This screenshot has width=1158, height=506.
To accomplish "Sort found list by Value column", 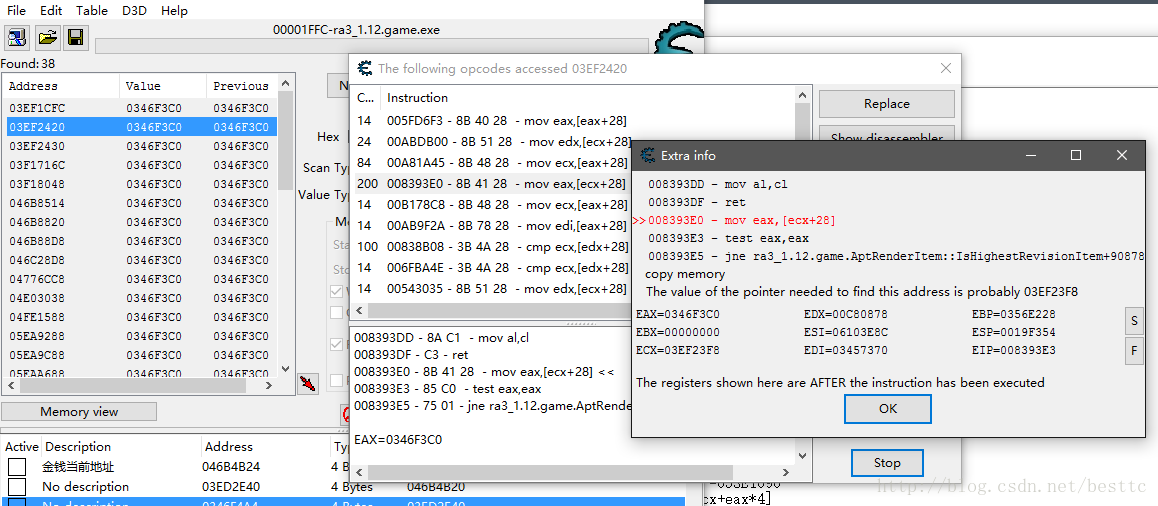I will 162,86.
